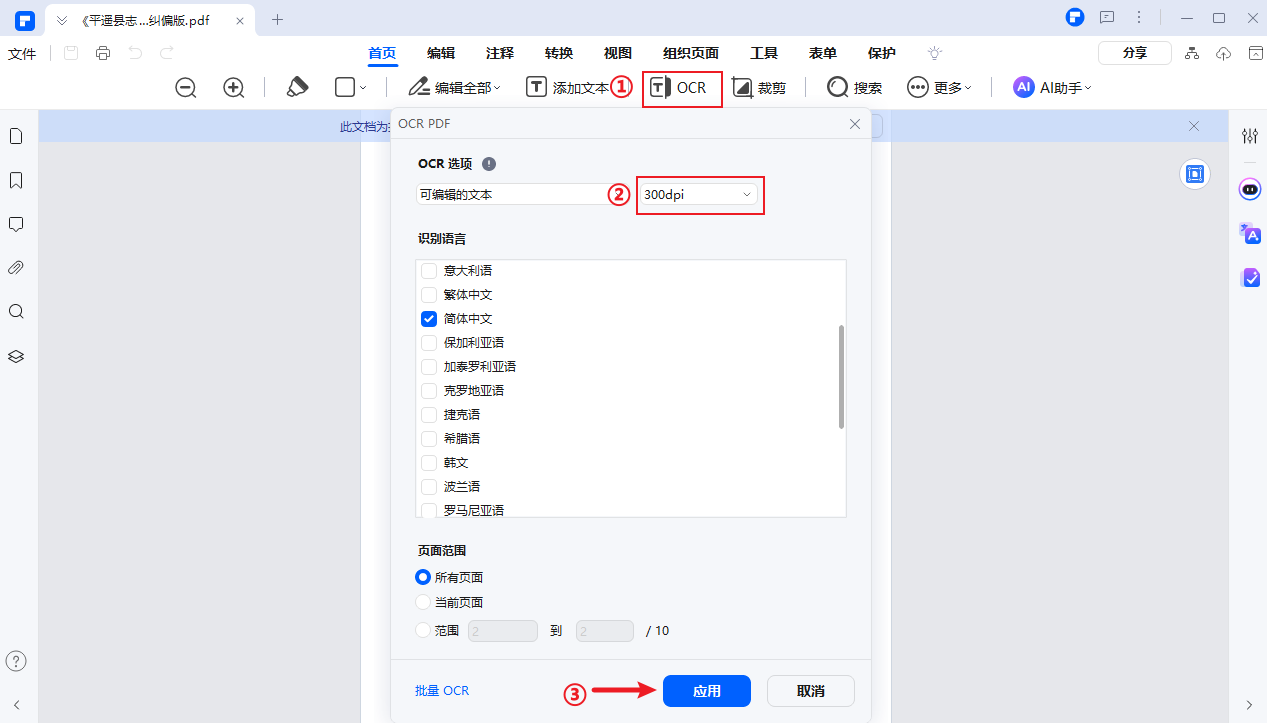This screenshot has width=1267, height=723.
Task: Open the layers panel in the sidebar
Action: click(x=16, y=355)
